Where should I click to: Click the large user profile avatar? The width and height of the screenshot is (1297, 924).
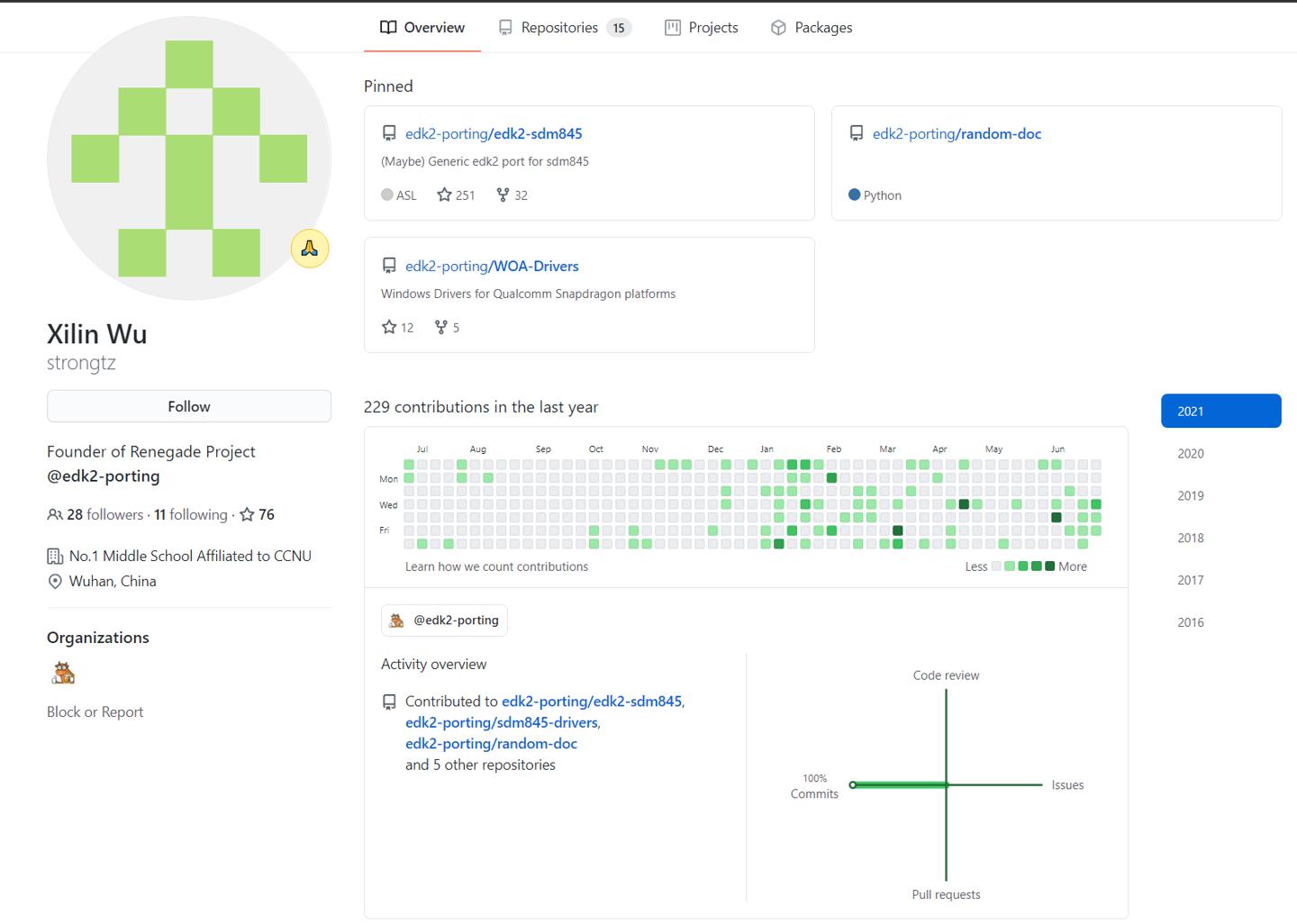(x=189, y=159)
